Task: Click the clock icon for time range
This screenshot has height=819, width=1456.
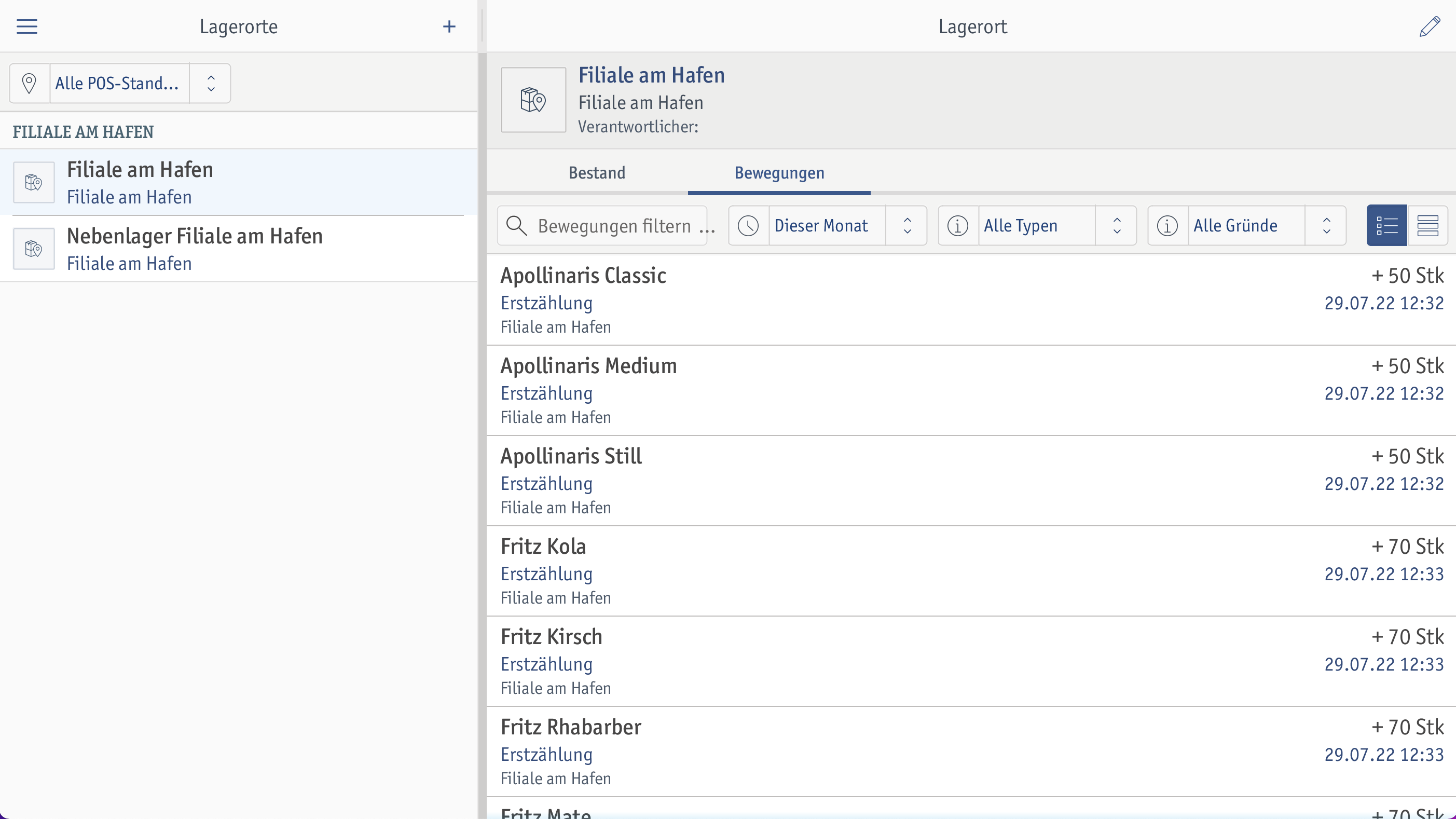Action: 748,226
